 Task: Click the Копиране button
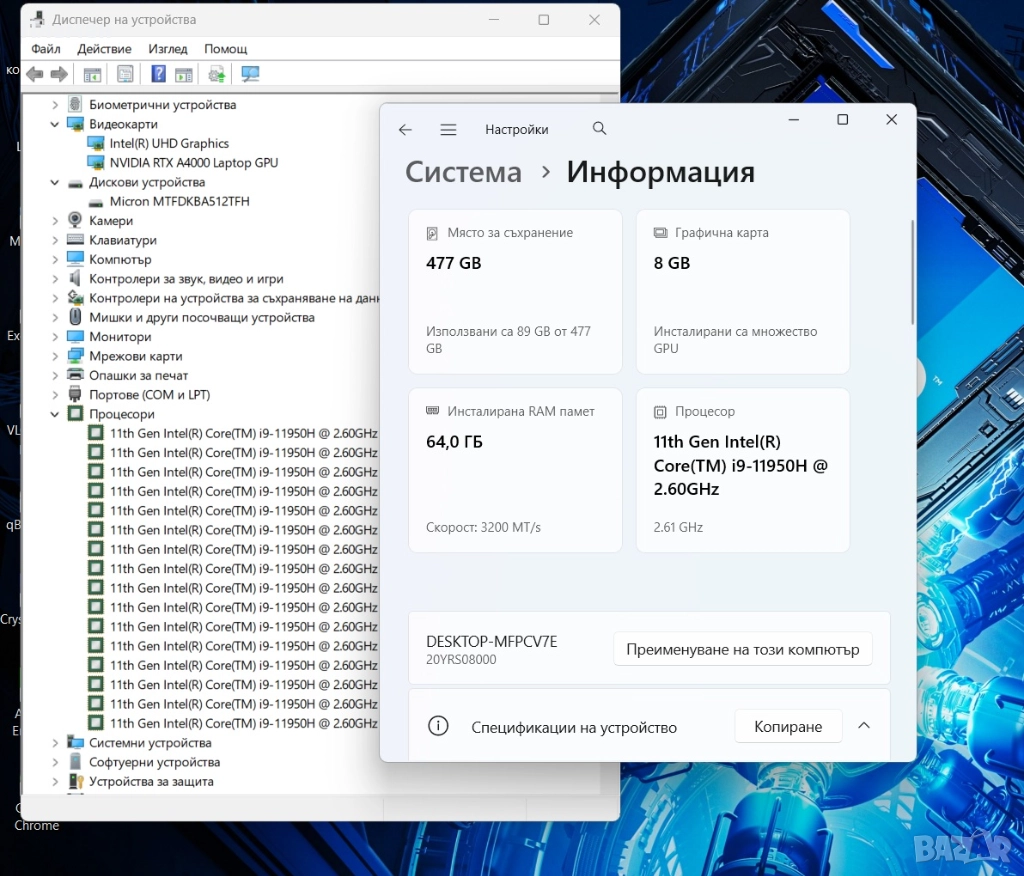point(788,727)
